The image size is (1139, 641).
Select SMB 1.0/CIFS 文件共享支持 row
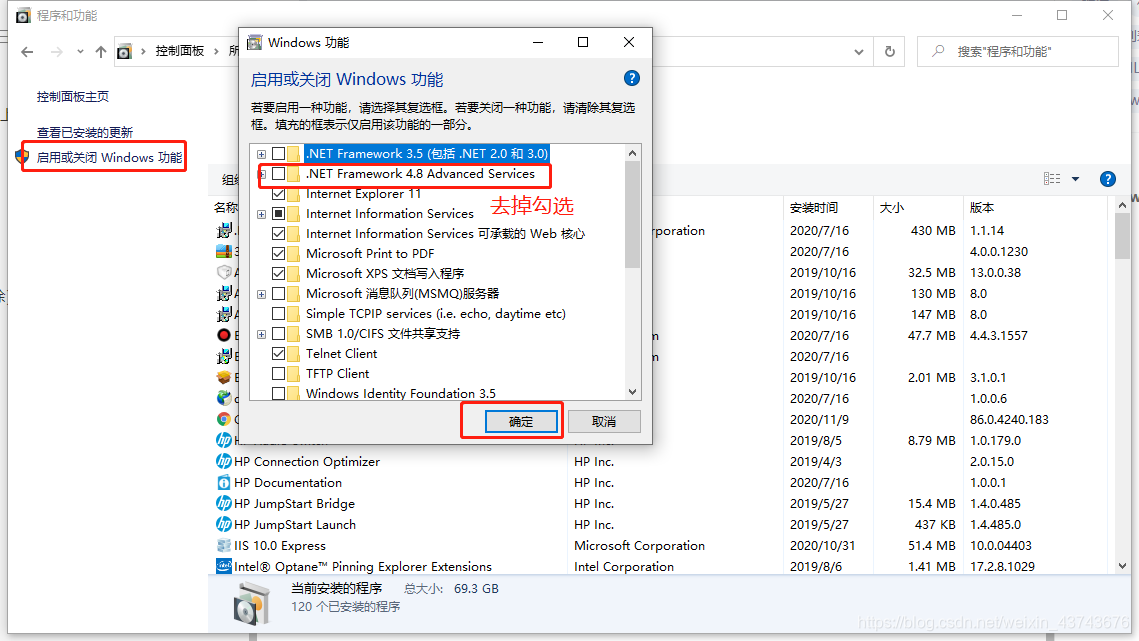pos(383,334)
